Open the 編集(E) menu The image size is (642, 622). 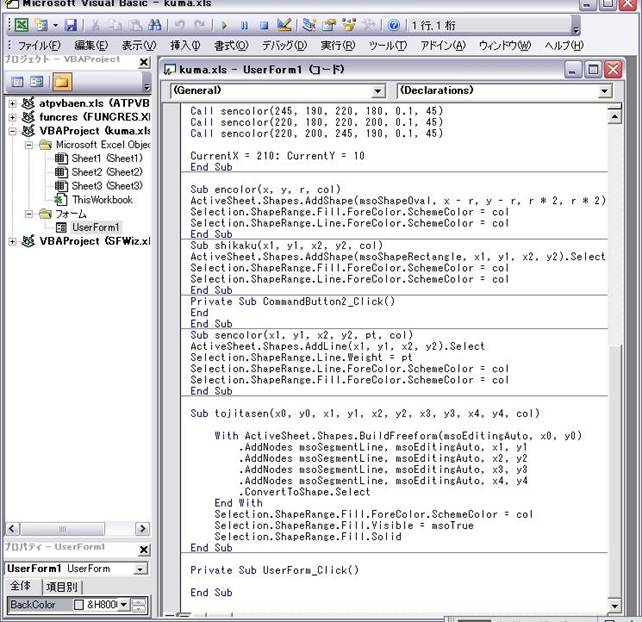click(x=91, y=45)
